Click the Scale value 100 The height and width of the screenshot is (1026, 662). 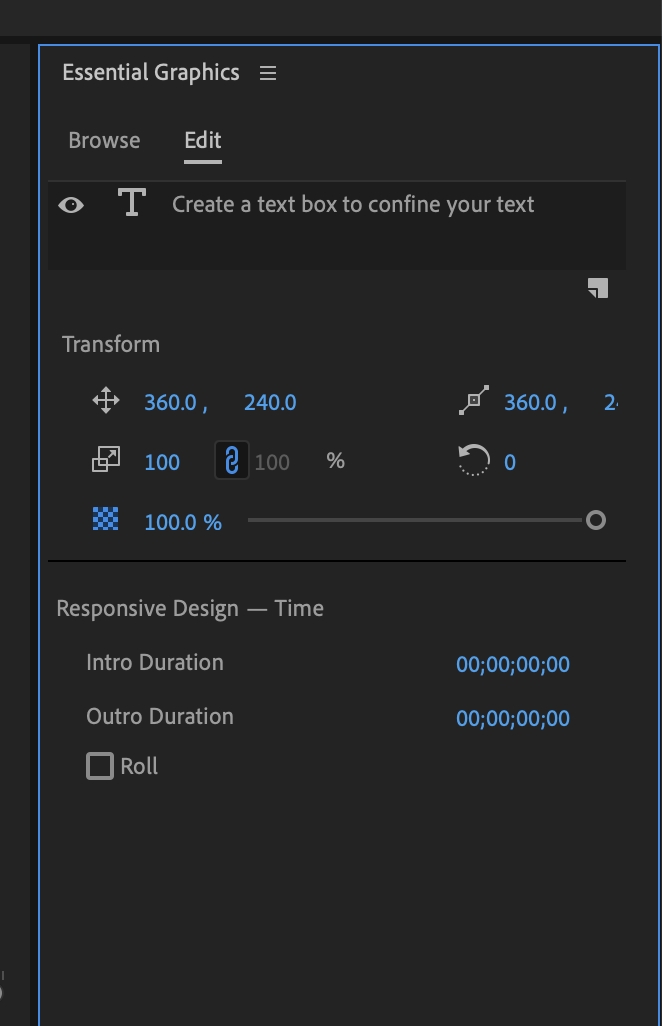pos(162,462)
